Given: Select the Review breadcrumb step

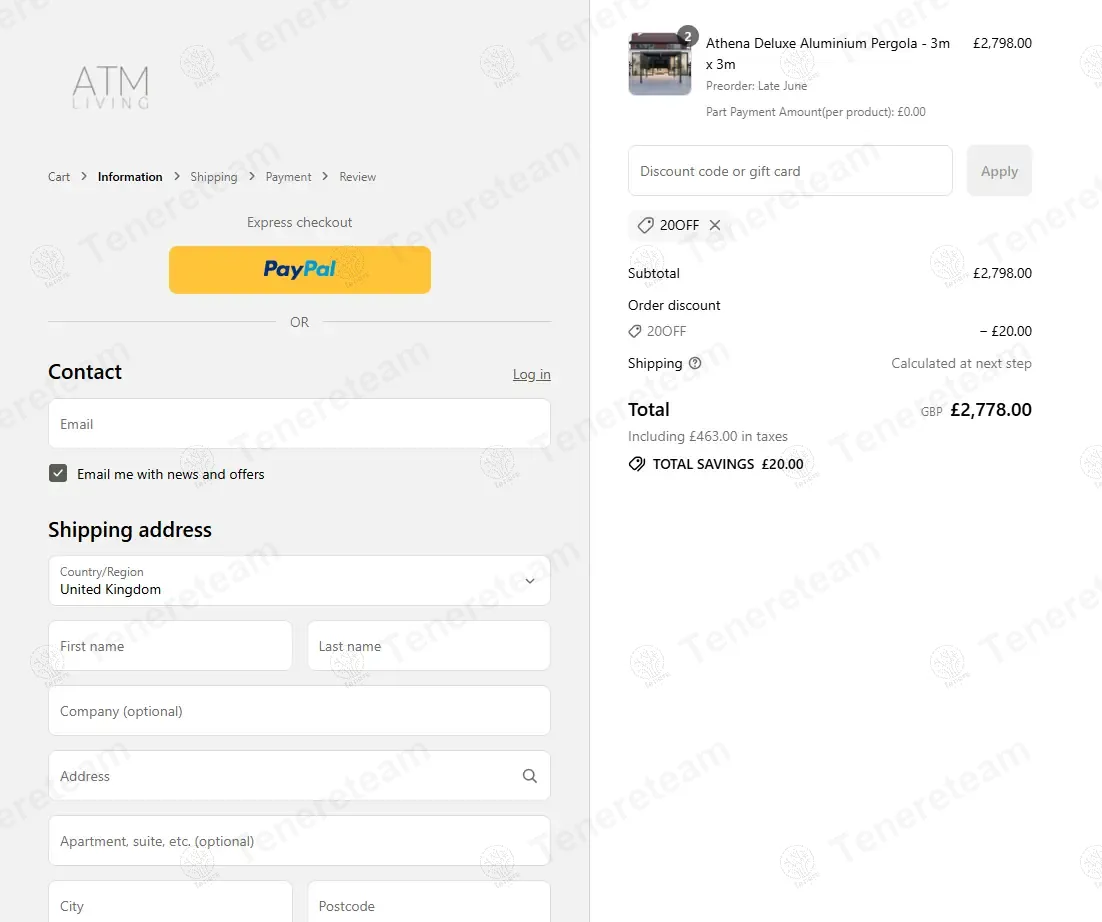Looking at the screenshot, I should [358, 177].
